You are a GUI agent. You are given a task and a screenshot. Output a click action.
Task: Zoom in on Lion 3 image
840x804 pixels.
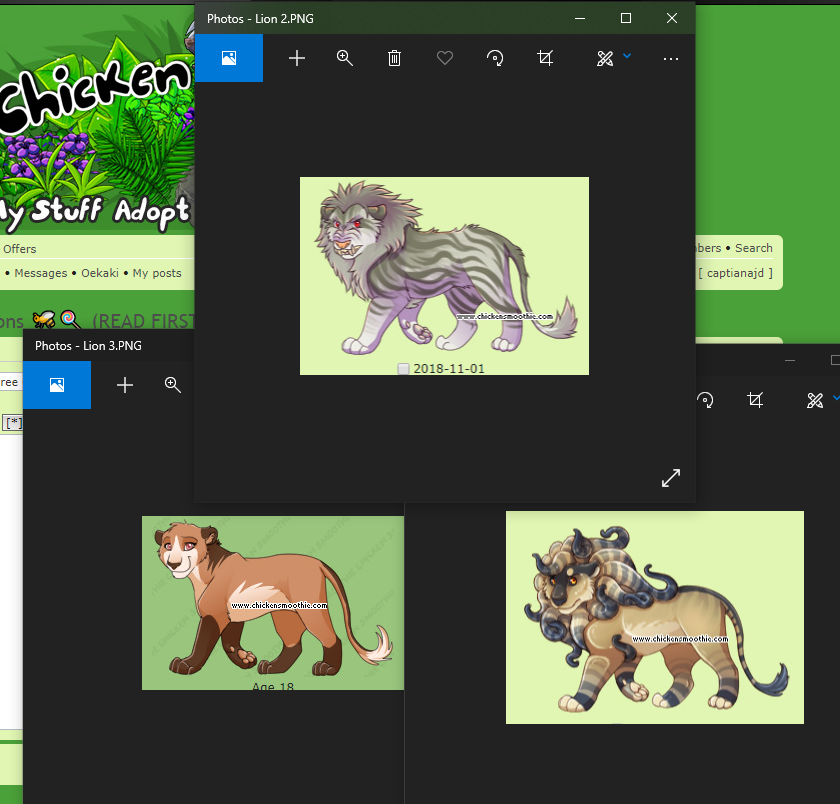pos(172,385)
